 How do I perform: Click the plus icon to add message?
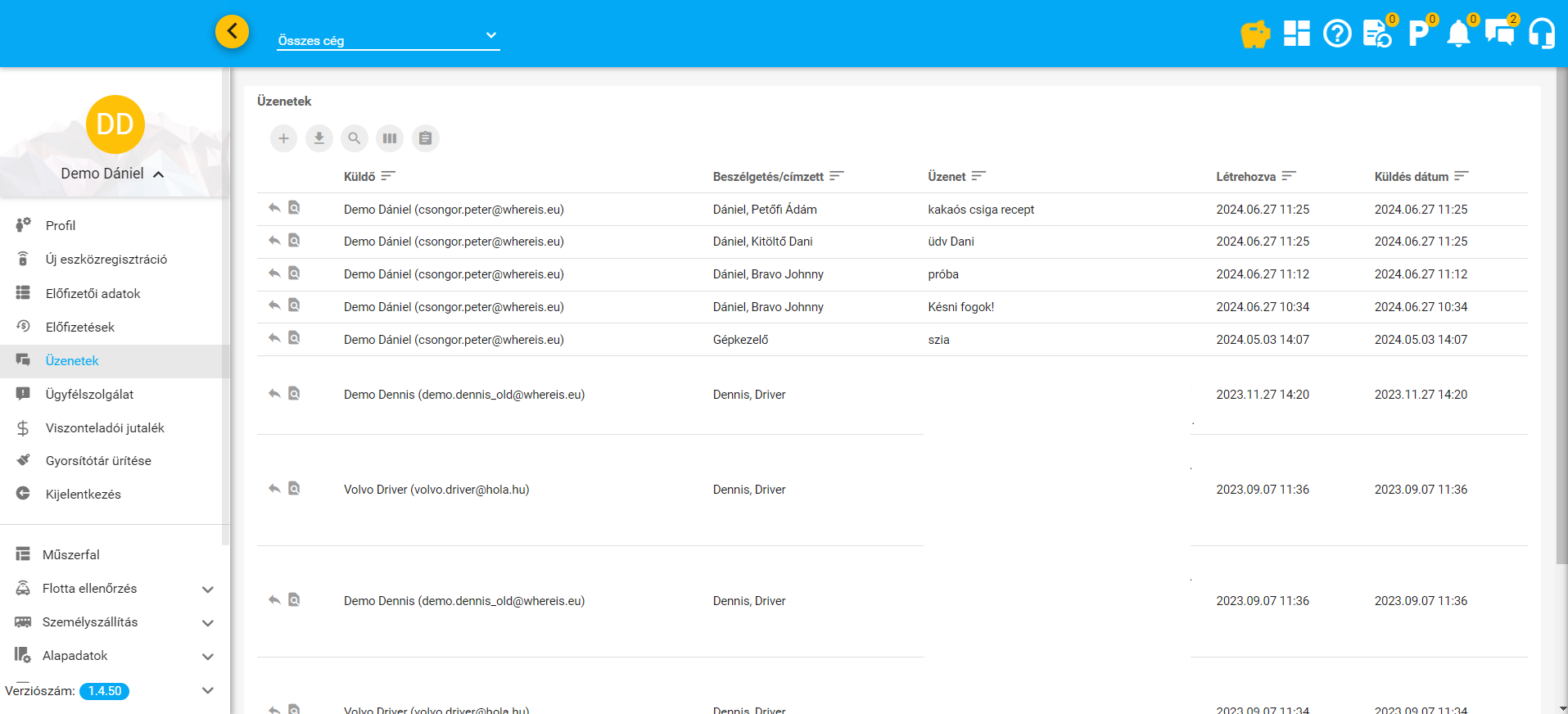click(283, 138)
